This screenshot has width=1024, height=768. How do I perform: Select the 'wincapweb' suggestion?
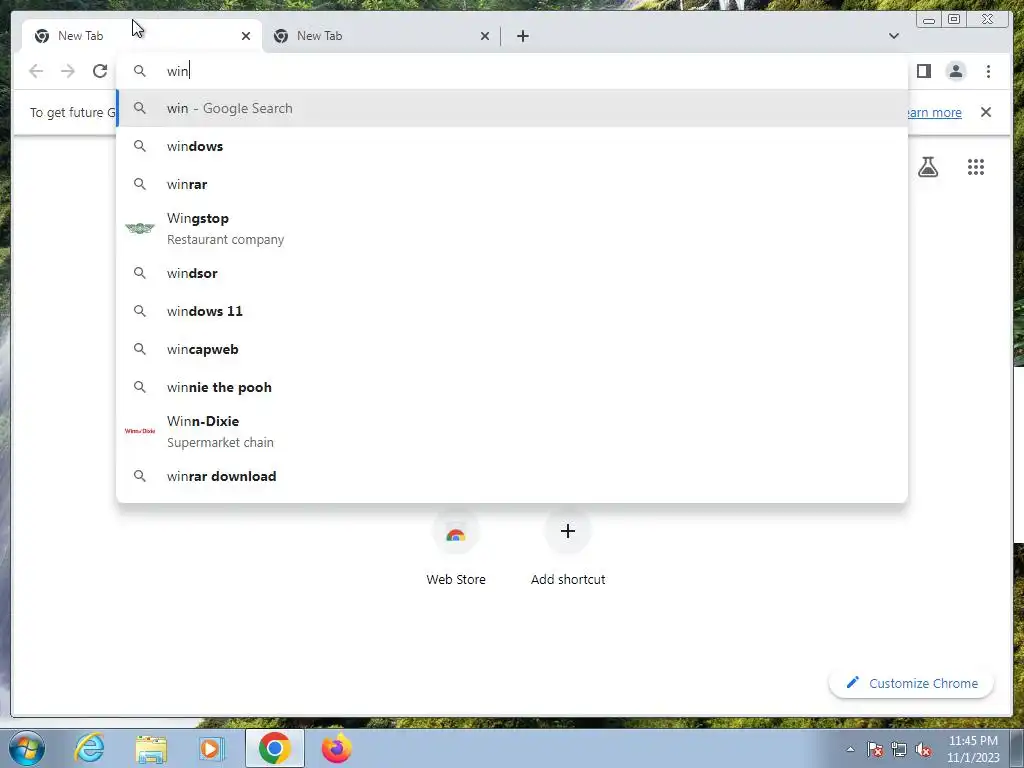point(512,349)
